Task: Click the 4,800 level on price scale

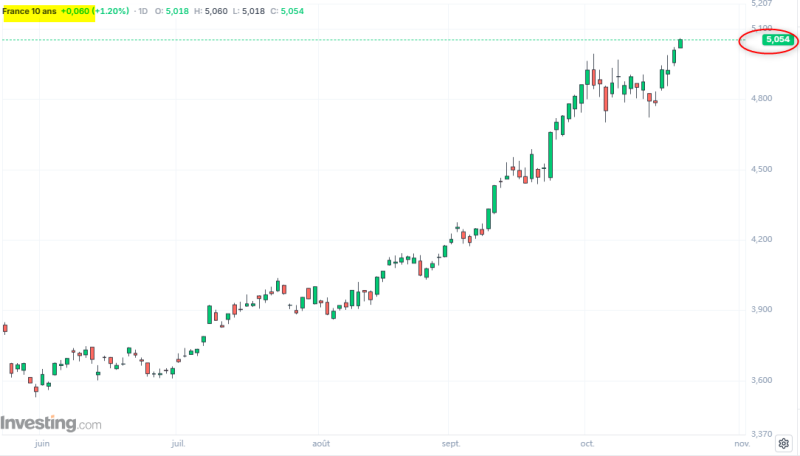Action: pyautogui.click(x=761, y=98)
